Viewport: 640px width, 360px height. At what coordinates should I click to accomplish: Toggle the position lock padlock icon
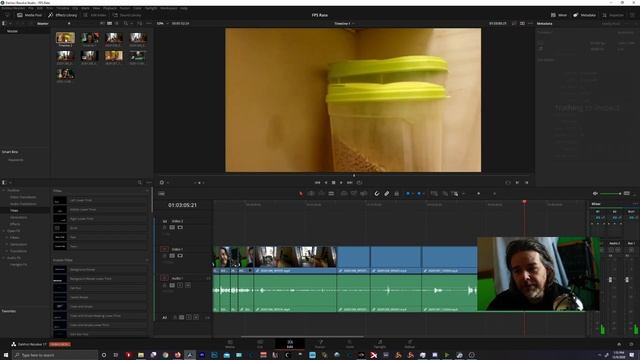coord(396,193)
